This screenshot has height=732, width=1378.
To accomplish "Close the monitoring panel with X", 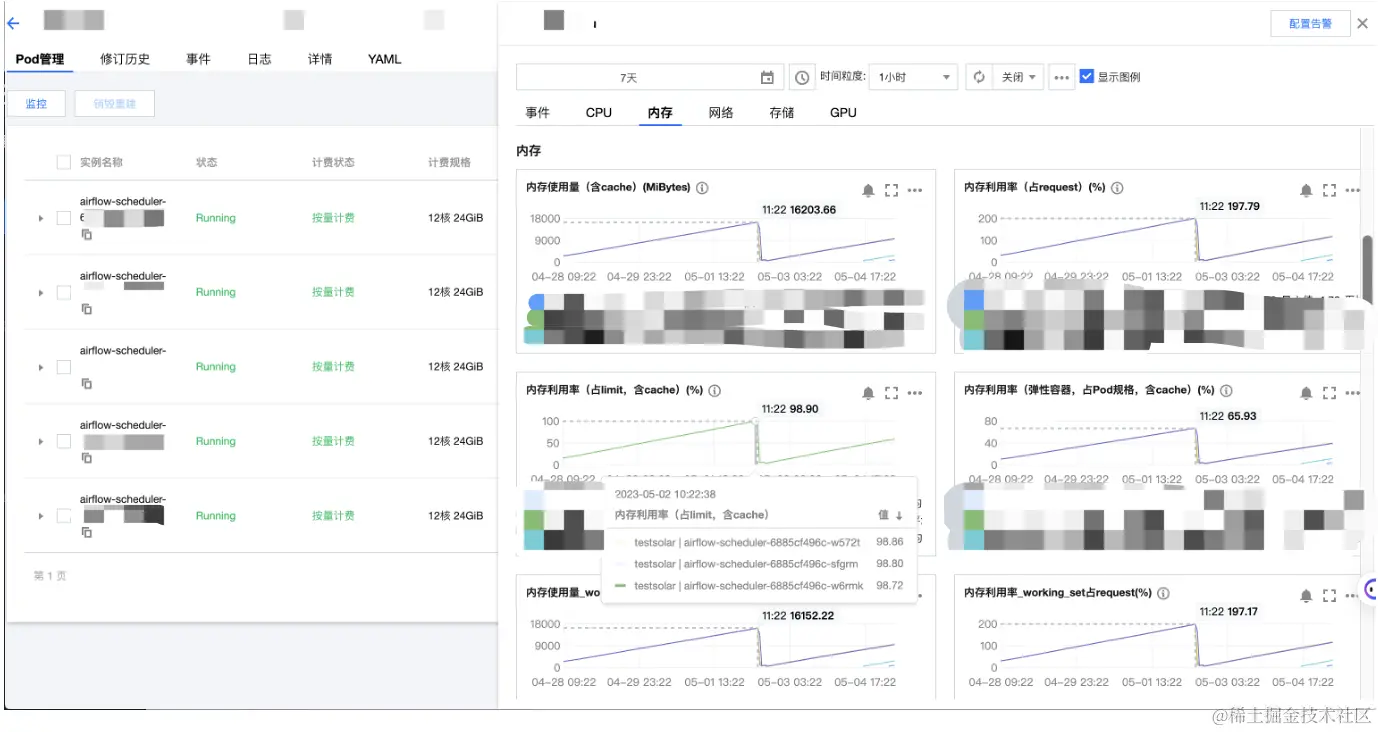I will pyautogui.click(x=1362, y=23).
